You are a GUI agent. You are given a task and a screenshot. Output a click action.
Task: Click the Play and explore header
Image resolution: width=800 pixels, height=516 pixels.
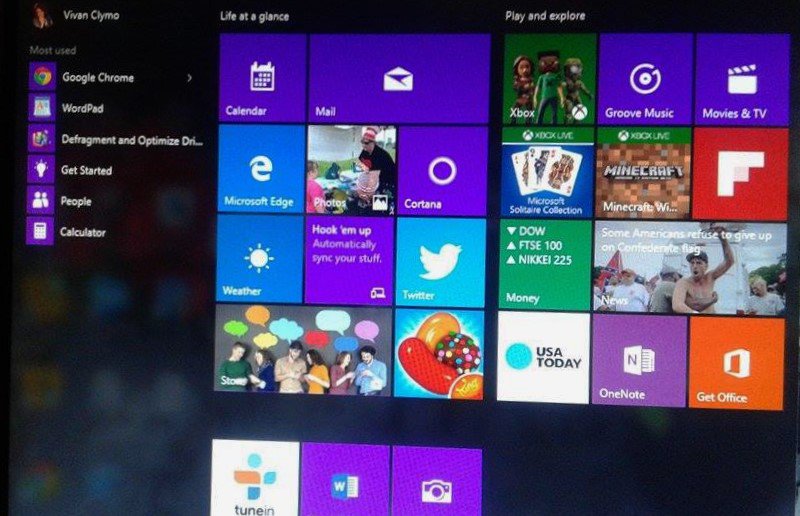545,16
